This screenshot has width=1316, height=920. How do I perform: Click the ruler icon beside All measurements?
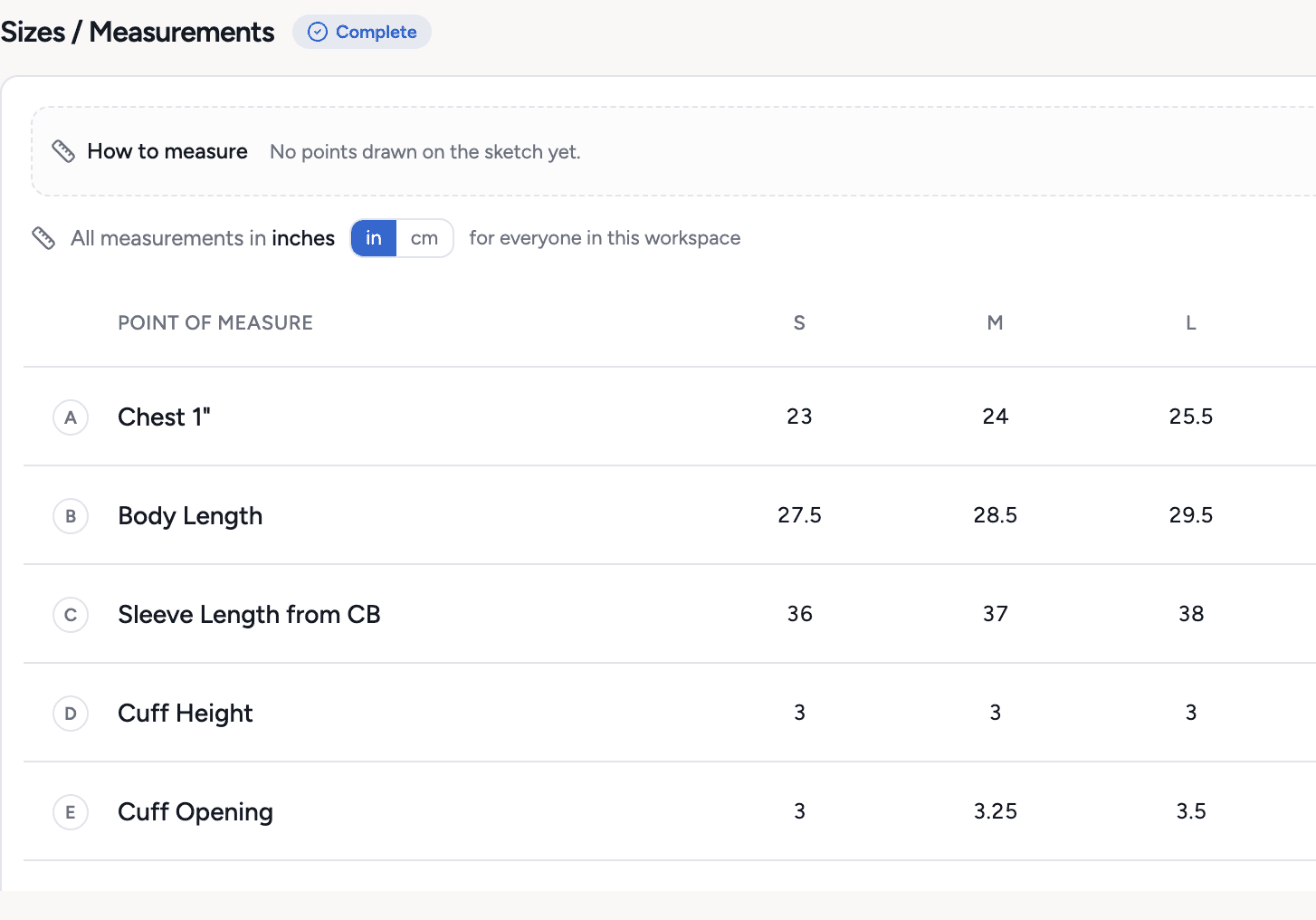(43, 238)
